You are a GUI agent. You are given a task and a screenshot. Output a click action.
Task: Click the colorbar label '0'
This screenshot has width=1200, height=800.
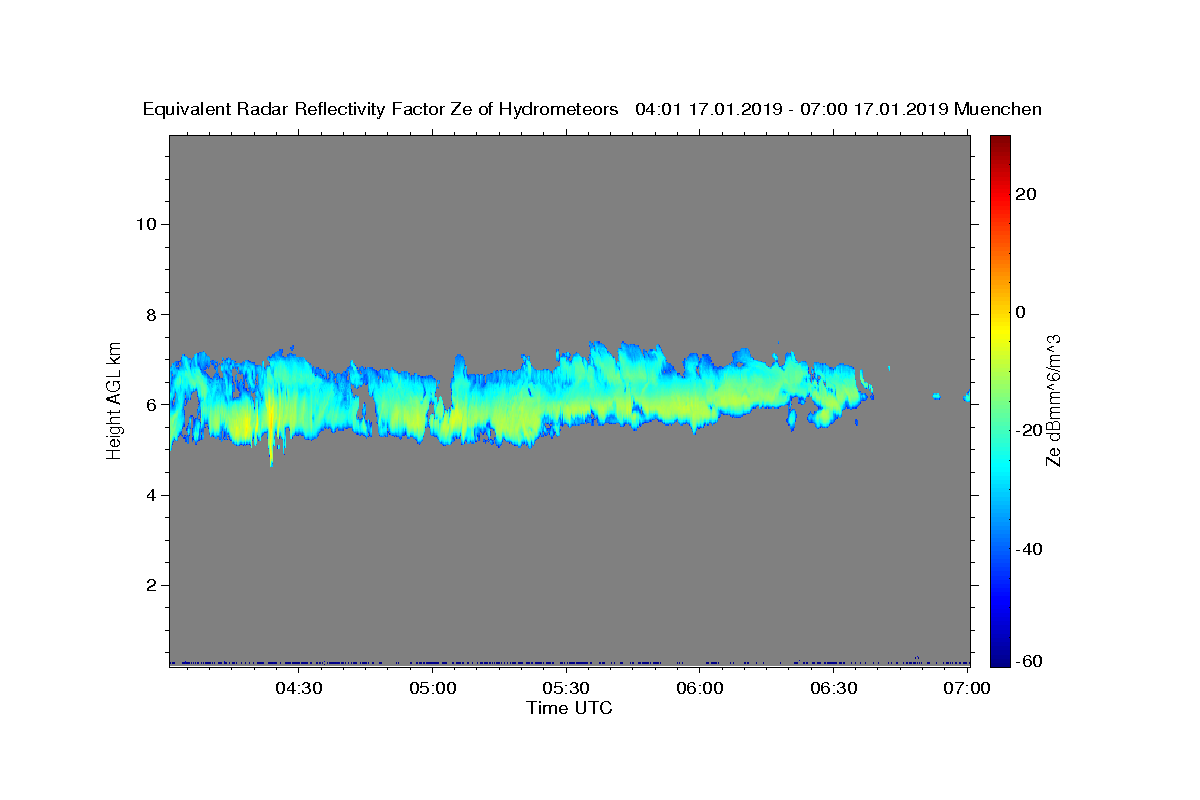tap(1020, 312)
